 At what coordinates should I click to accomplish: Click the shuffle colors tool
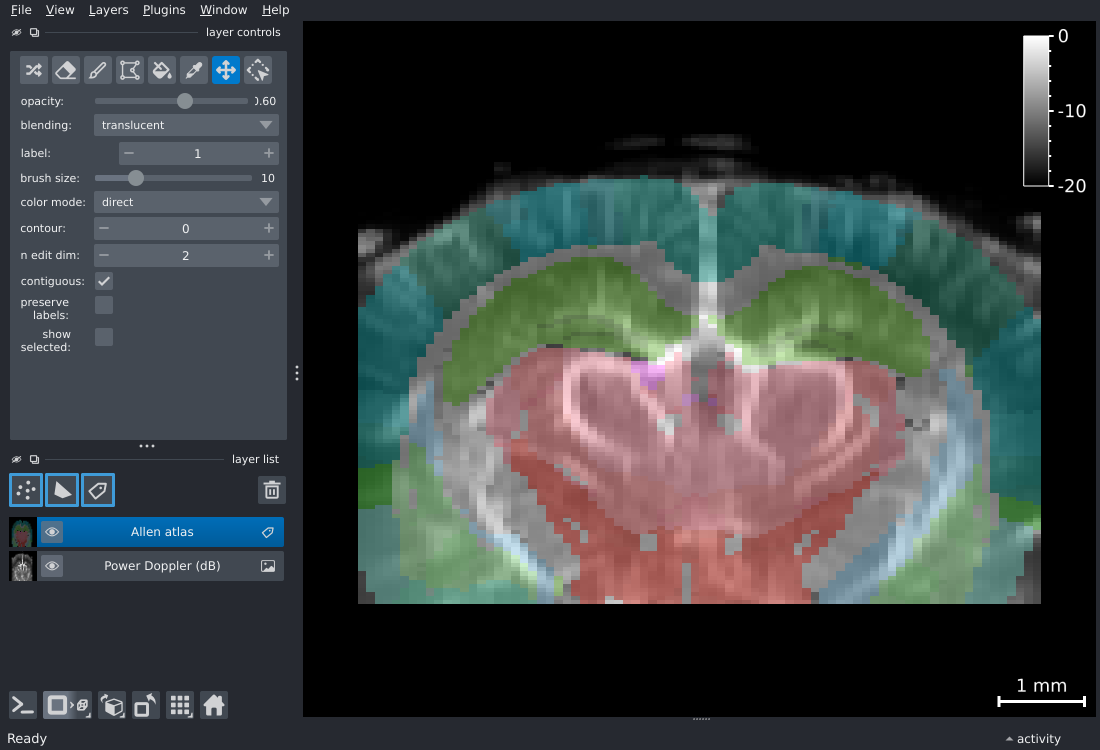[34, 70]
